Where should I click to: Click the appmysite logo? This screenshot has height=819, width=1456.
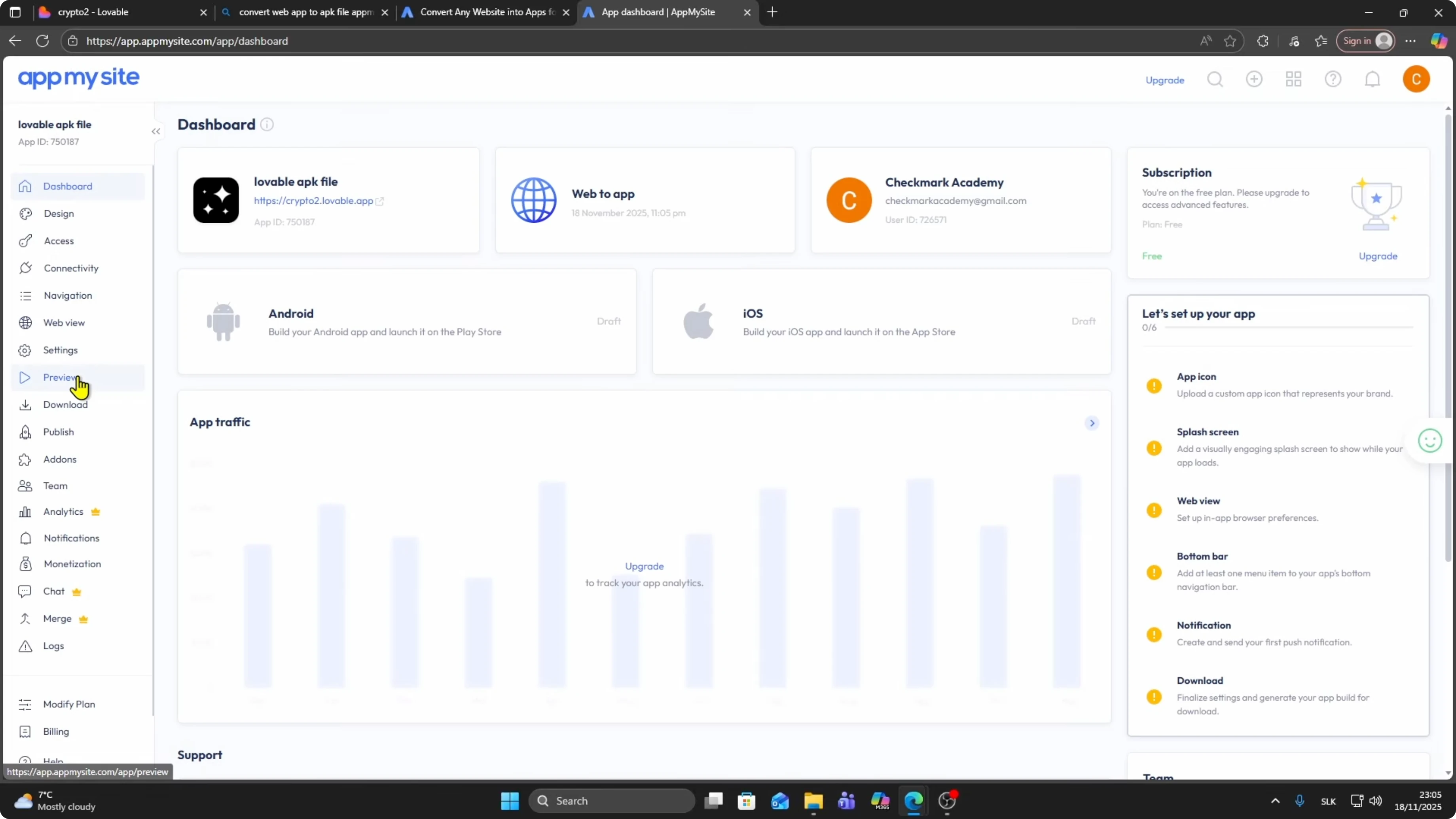click(79, 78)
